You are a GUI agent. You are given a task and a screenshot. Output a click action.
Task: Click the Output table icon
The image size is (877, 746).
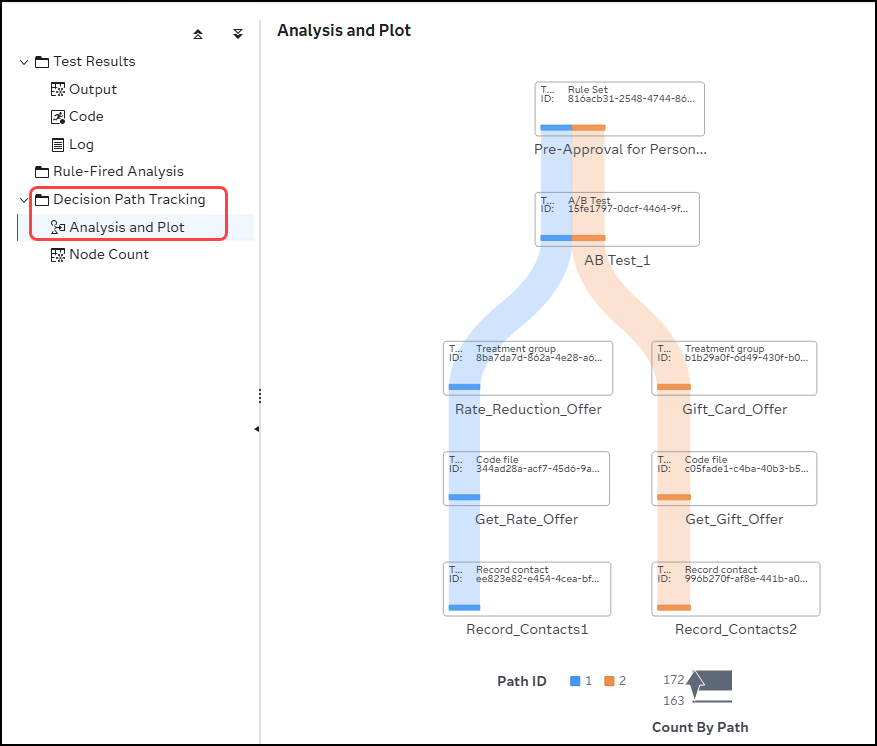[58, 89]
